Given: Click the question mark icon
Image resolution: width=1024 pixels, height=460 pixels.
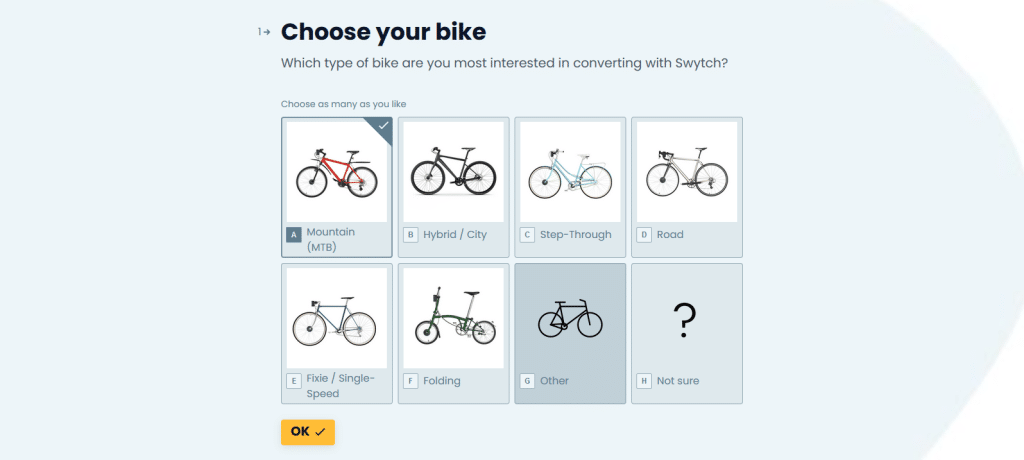Looking at the screenshot, I should [x=685, y=319].
